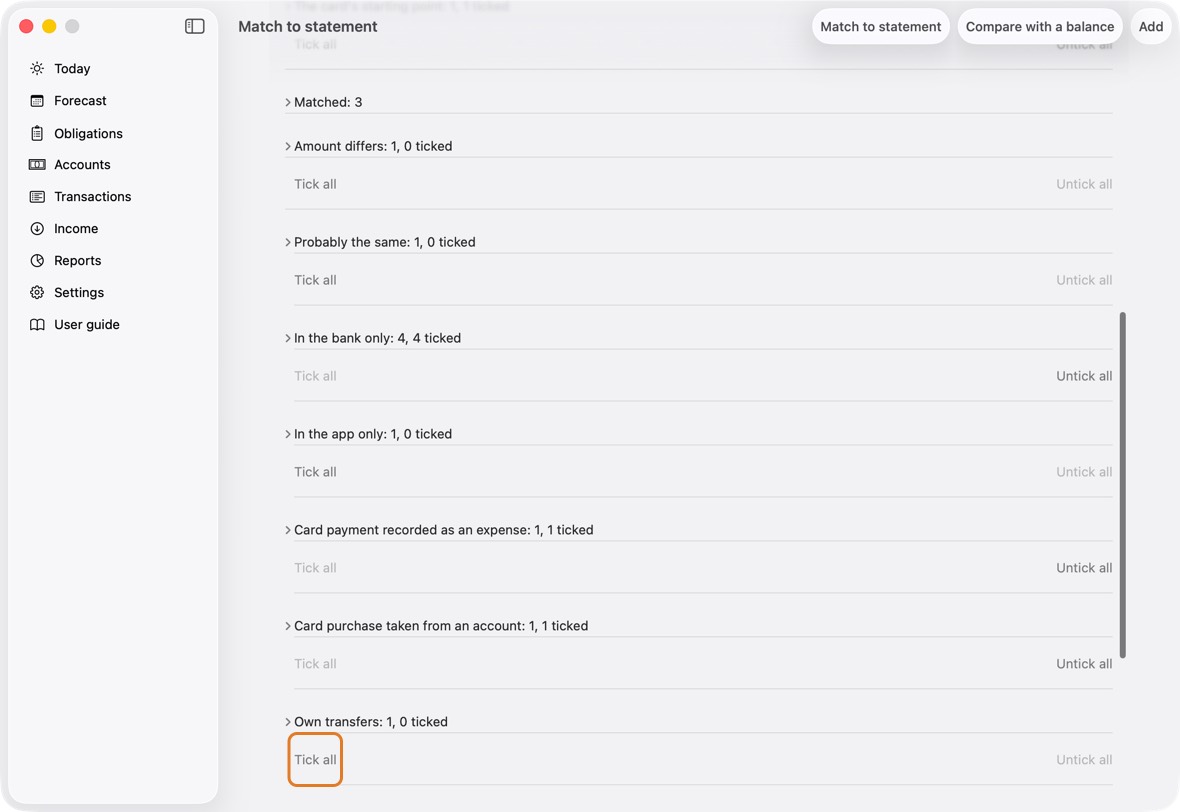Click the vertical scrollbar thumb
The image size is (1180, 812).
click(1122, 485)
